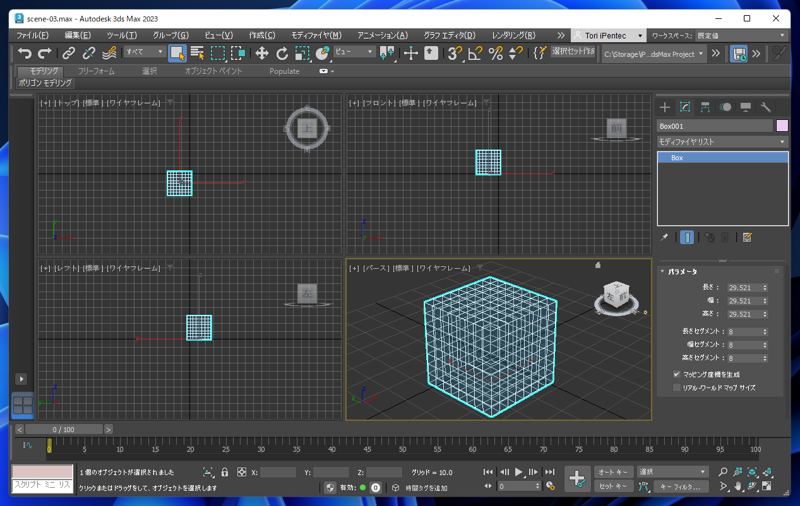Click キー フィルタ... button
The image size is (800, 506).
[680, 487]
